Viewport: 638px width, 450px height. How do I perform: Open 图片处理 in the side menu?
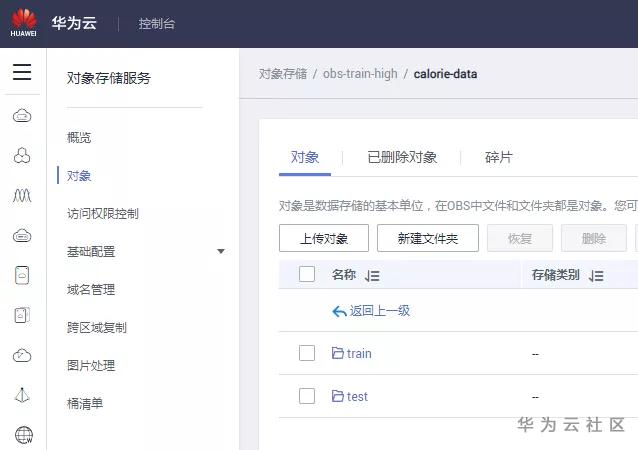point(91,365)
